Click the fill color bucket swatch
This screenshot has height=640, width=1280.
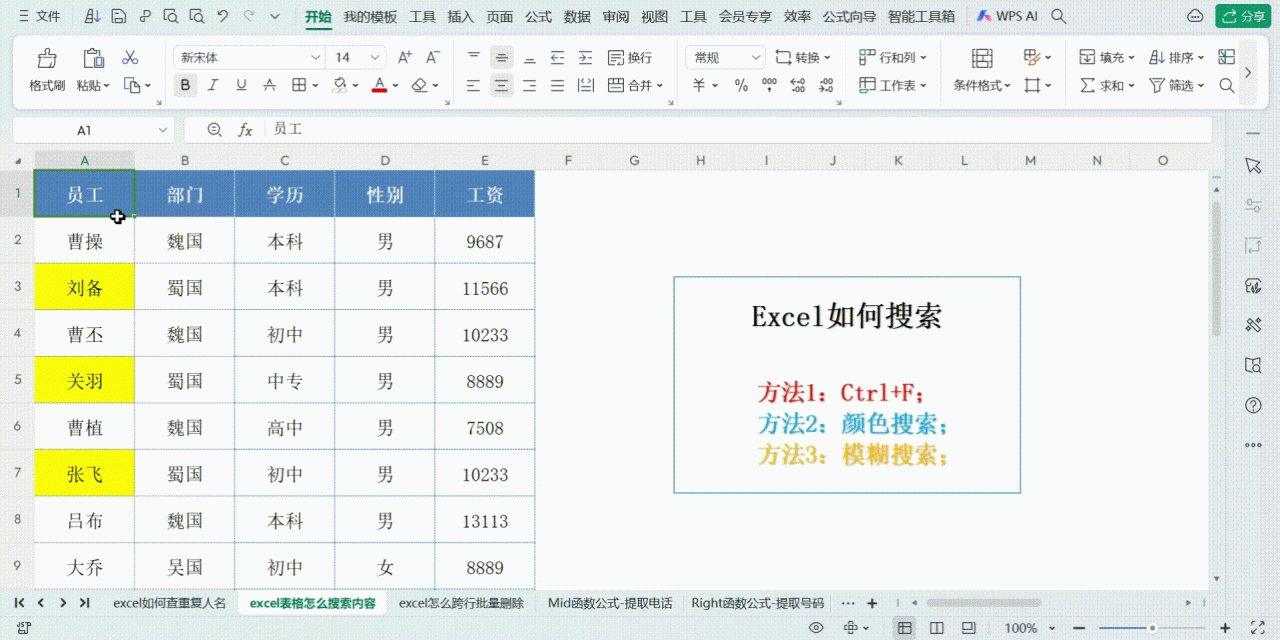(339, 86)
